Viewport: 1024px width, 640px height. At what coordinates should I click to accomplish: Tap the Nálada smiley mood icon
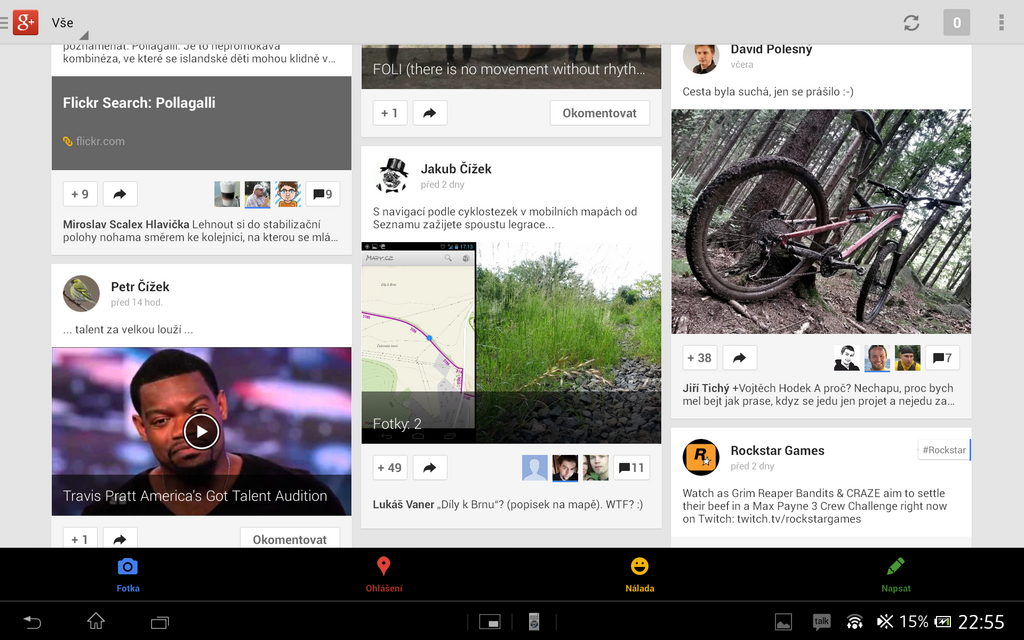tap(640, 567)
